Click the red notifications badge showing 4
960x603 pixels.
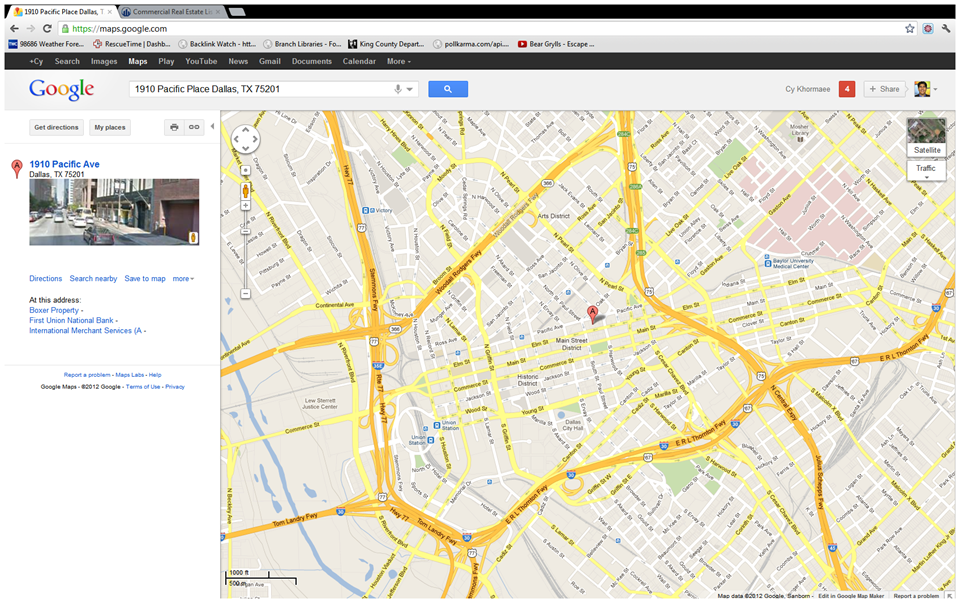(x=847, y=89)
